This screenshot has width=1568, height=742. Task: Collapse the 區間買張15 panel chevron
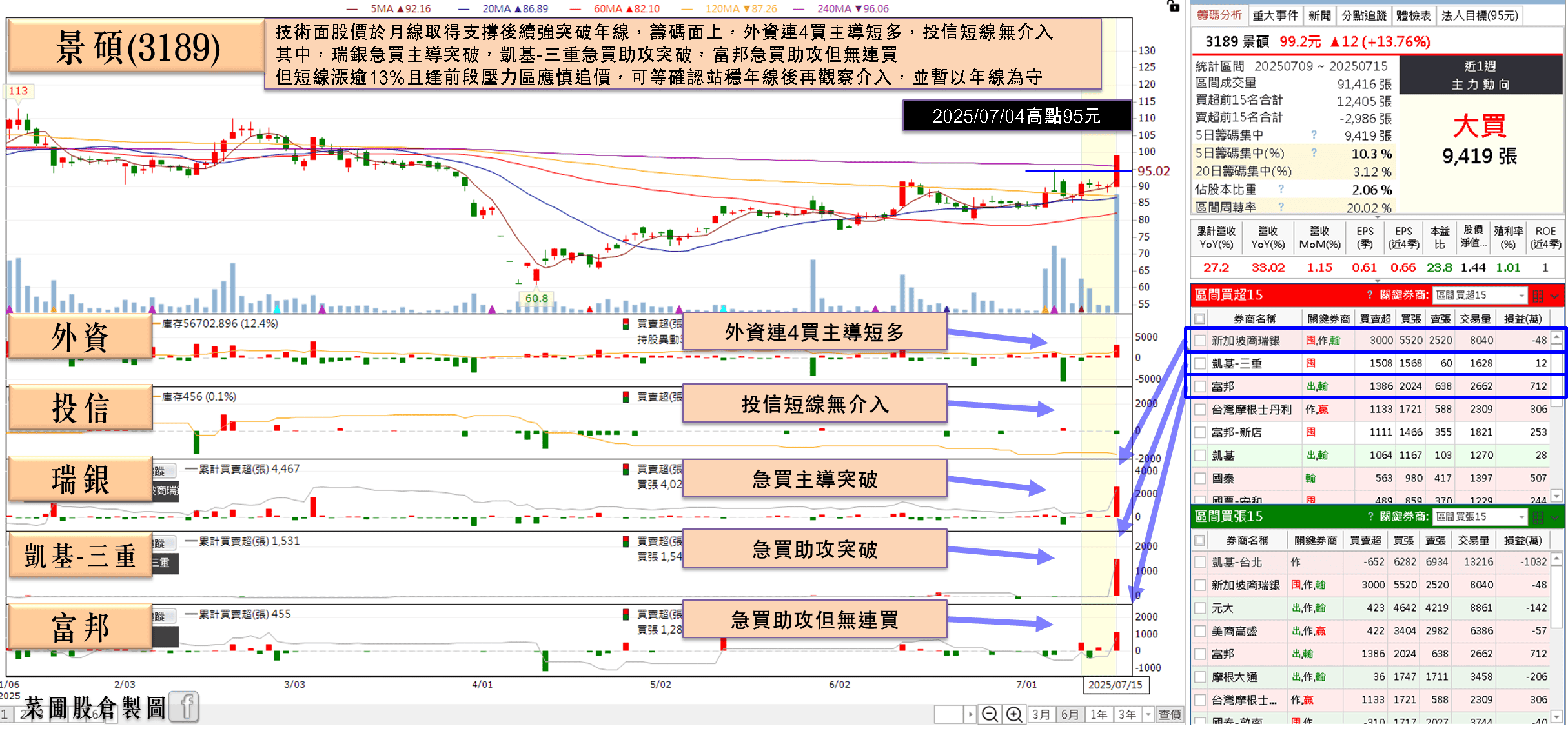[1554, 518]
